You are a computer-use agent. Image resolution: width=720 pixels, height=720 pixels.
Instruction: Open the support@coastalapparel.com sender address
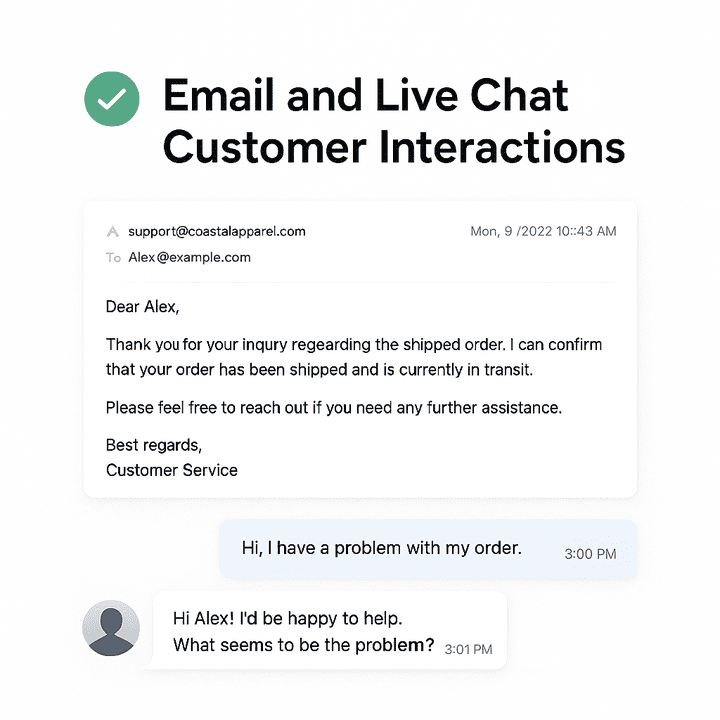(217, 231)
